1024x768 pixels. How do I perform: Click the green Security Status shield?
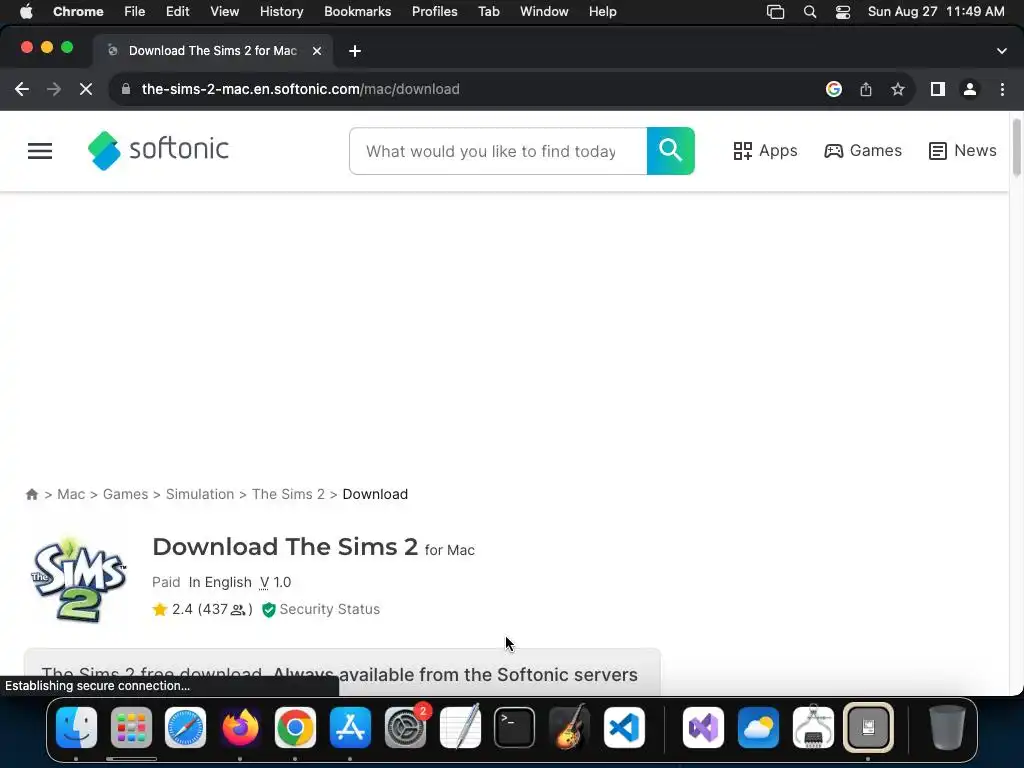(x=268, y=609)
